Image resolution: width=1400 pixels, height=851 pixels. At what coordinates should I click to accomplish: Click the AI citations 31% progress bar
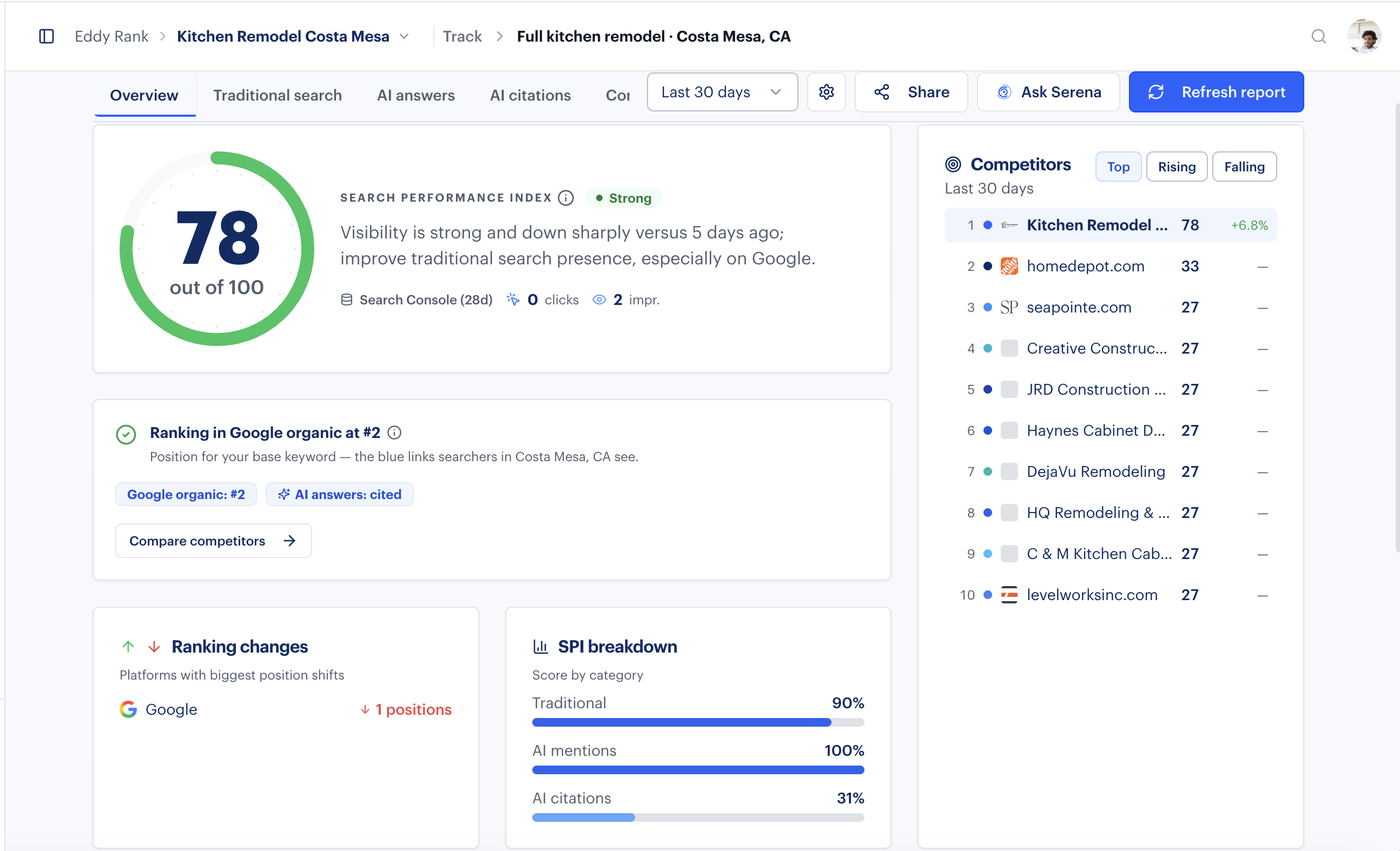[698, 818]
